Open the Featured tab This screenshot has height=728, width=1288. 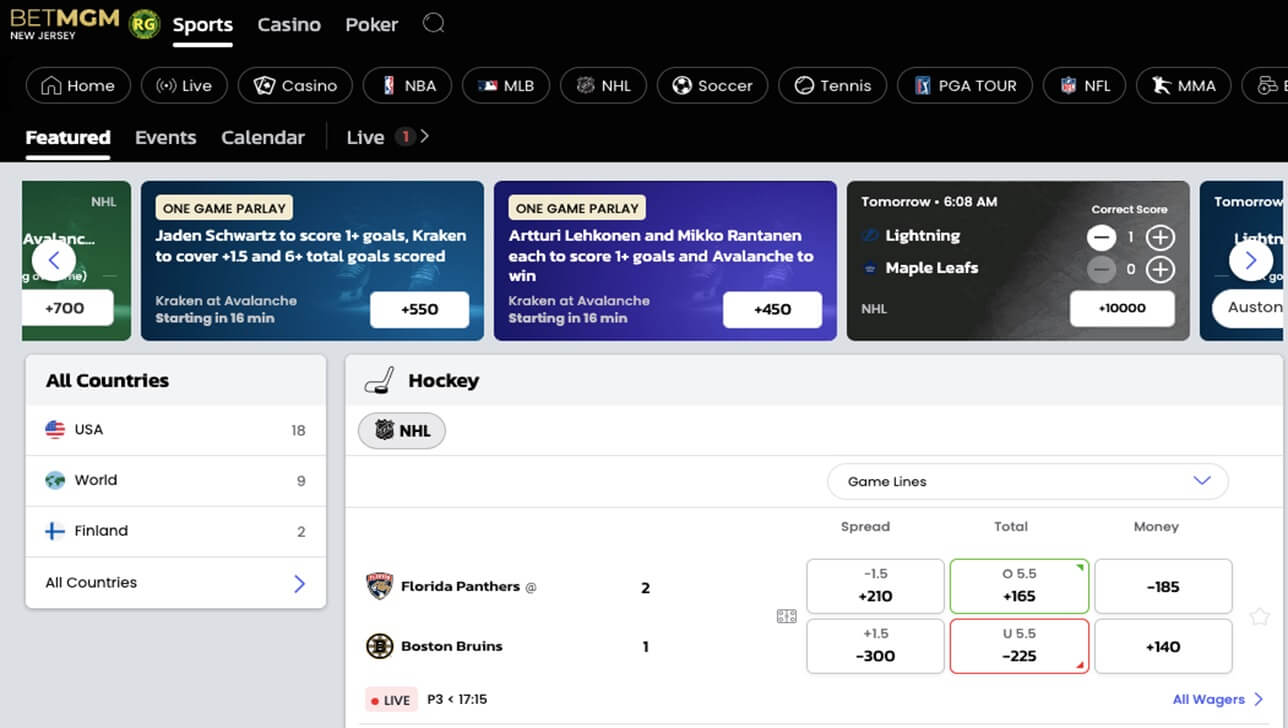tap(68, 138)
